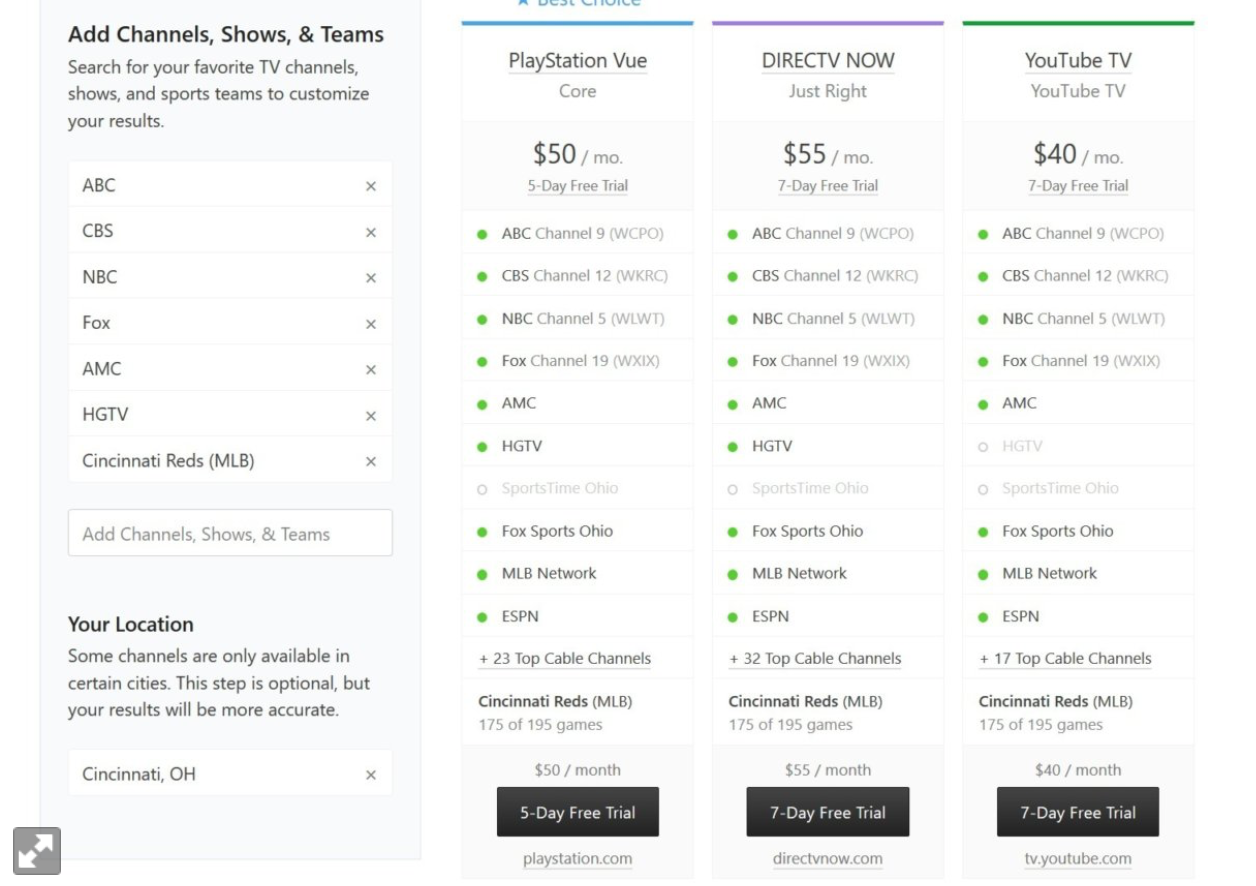Start PlayStation Vue with the black 5-Day Free Trial button

coord(578,812)
